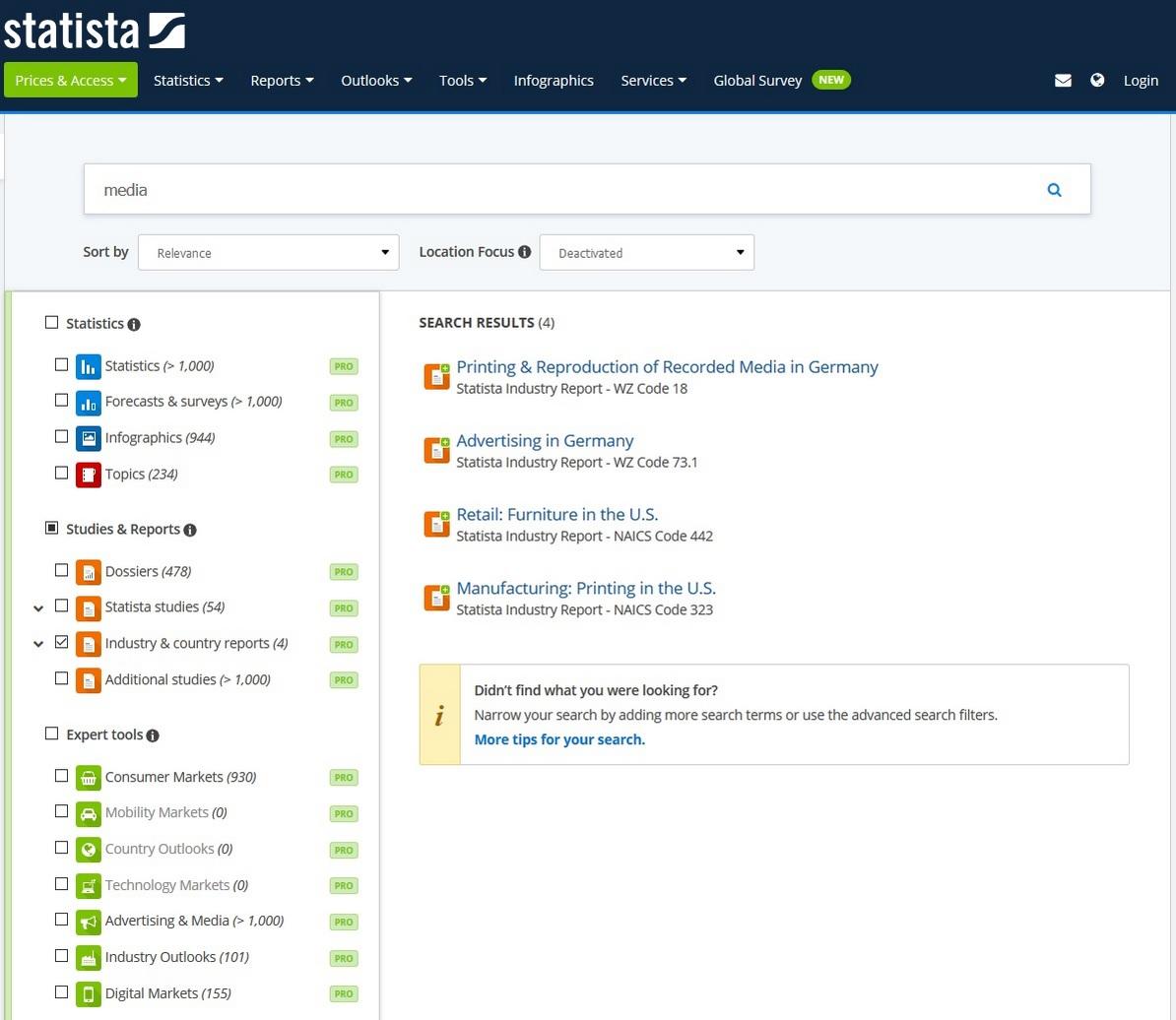Screen dimensions: 1176x1020
Task: Click the Digital Markets phone icon
Action: pyautogui.click(x=89, y=994)
